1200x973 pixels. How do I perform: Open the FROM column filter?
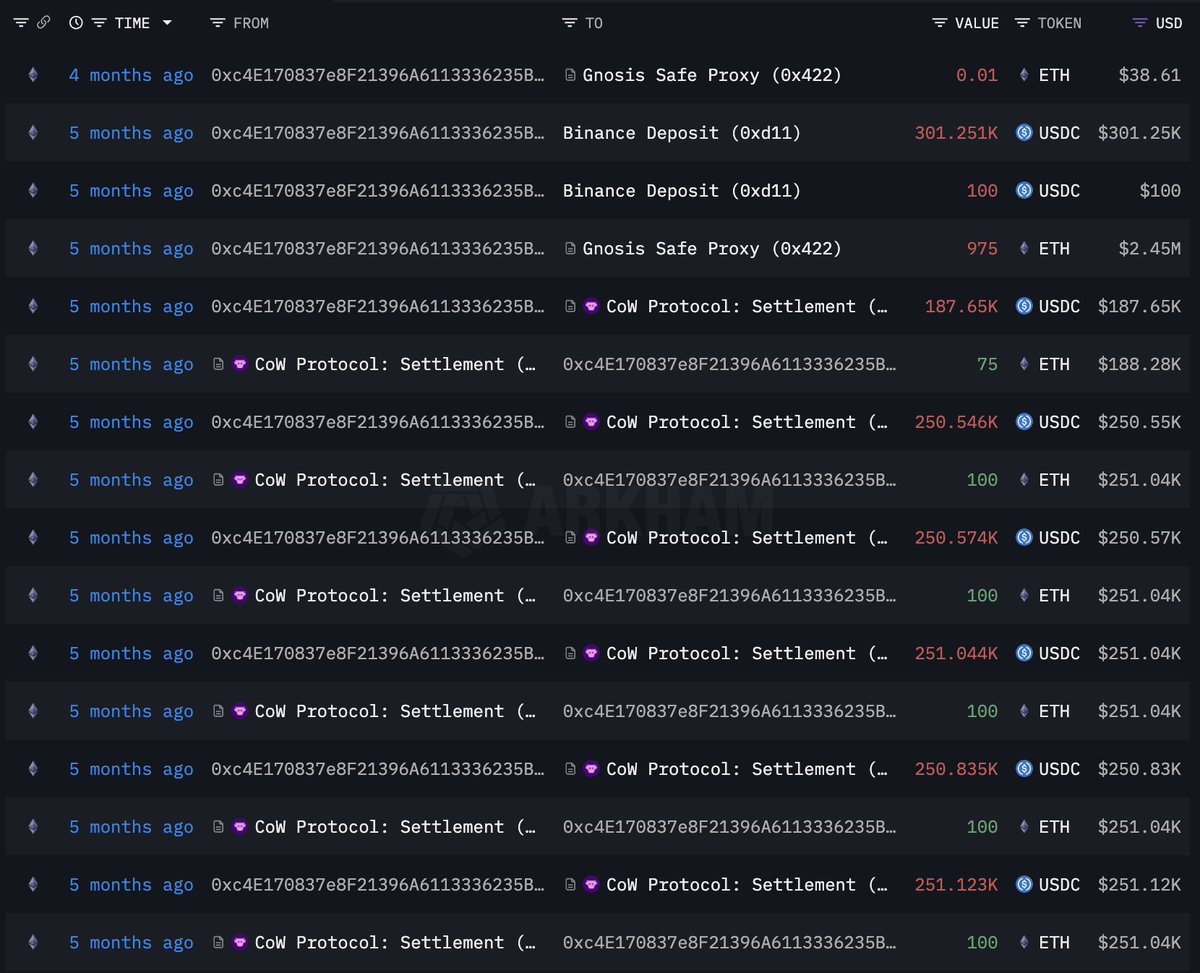pyautogui.click(x=218, y=23)
